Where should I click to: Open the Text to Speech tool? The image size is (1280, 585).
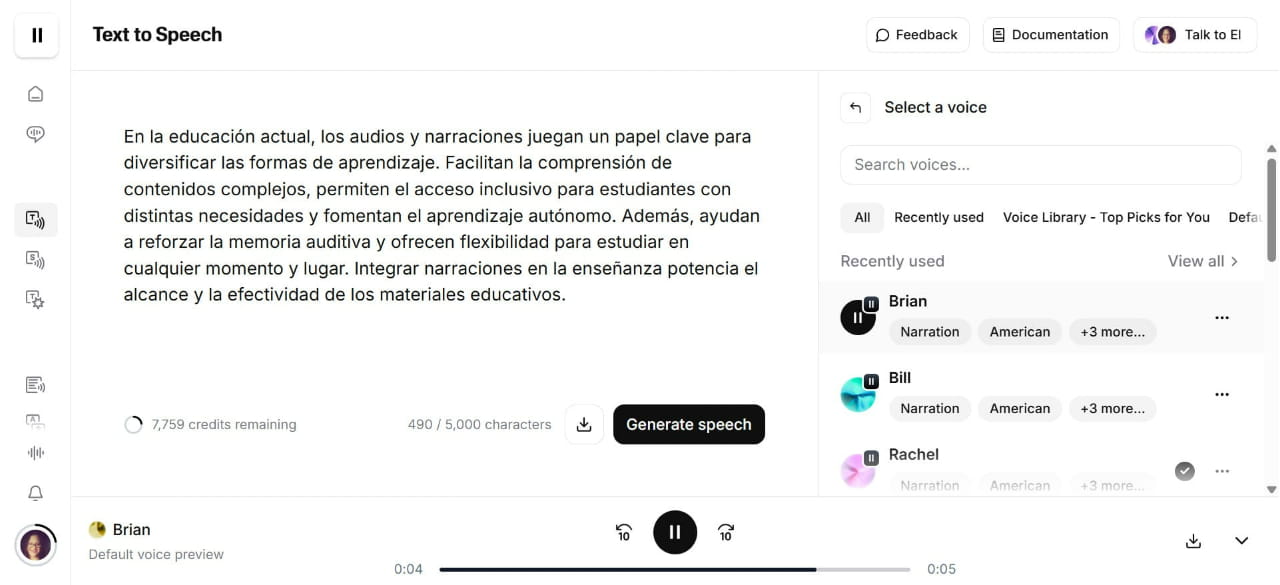pos(36,220)
